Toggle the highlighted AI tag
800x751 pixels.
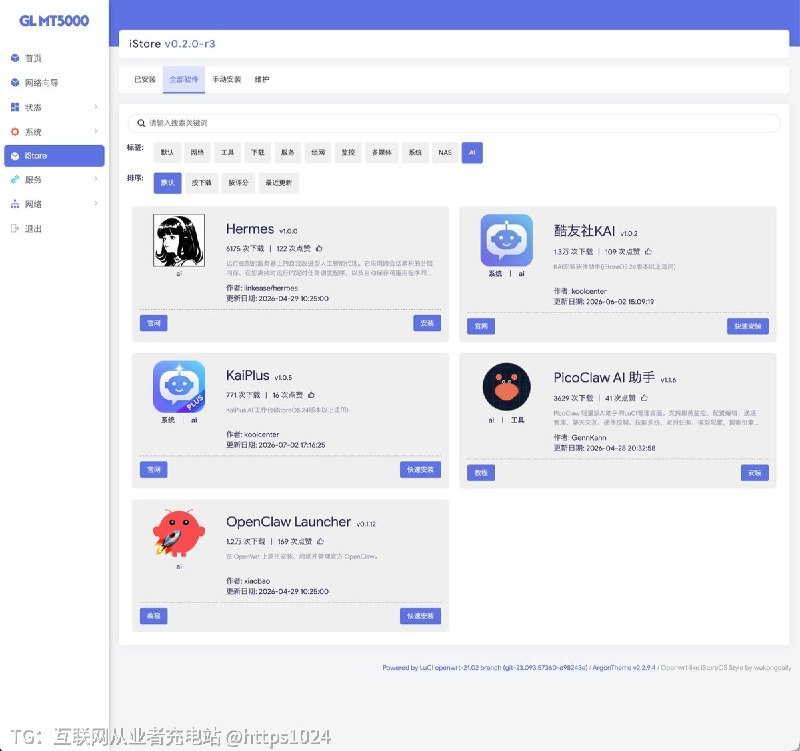coord(472,153)
